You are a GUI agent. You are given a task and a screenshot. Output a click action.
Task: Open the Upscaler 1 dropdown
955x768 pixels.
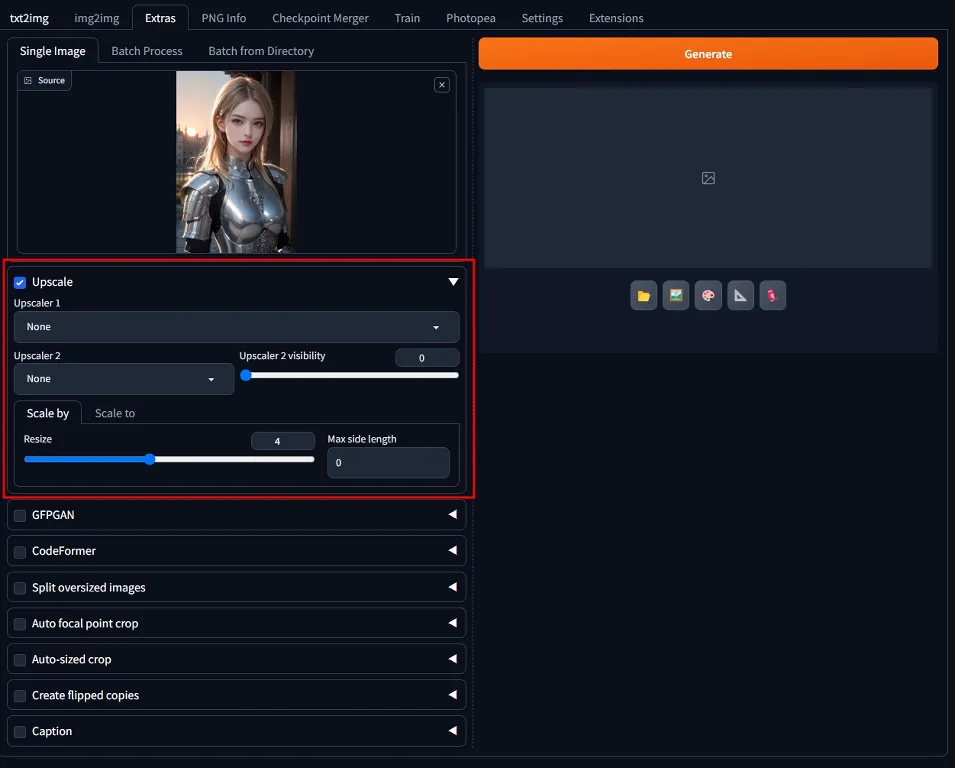coord(236,327)
